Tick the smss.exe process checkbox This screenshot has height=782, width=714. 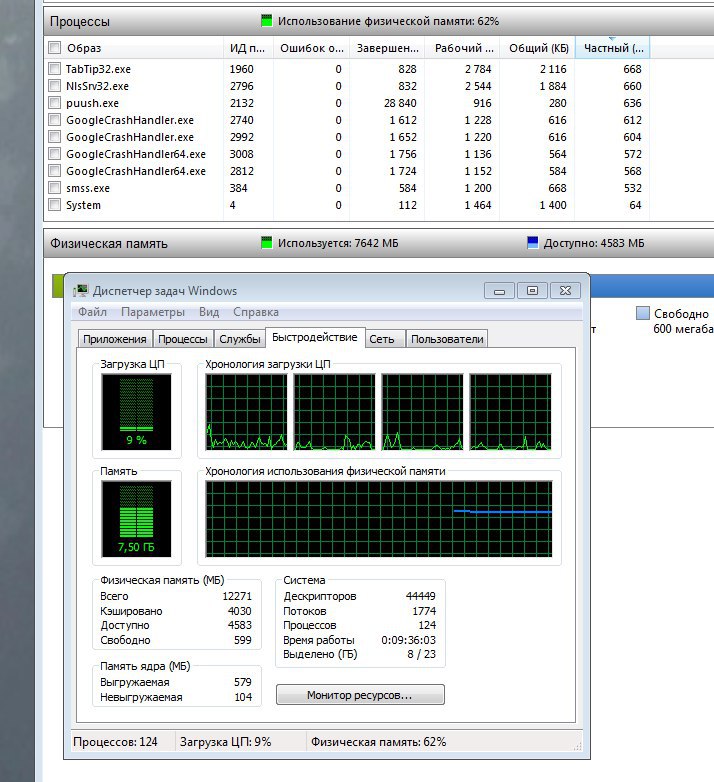click(x=54, y=188)
